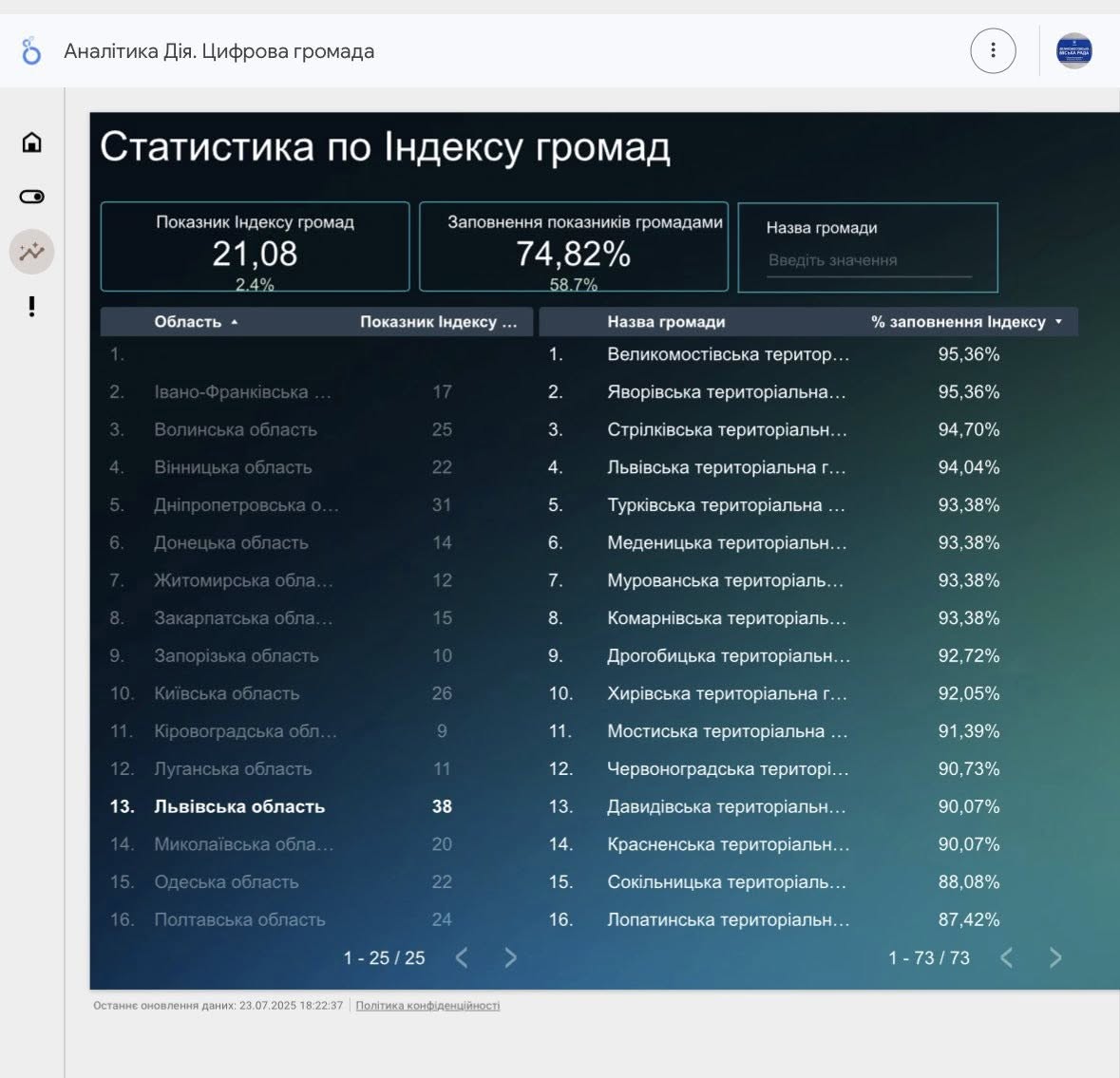
Task: Open the analytics chart sidebar page
Action: coord(31,252)
